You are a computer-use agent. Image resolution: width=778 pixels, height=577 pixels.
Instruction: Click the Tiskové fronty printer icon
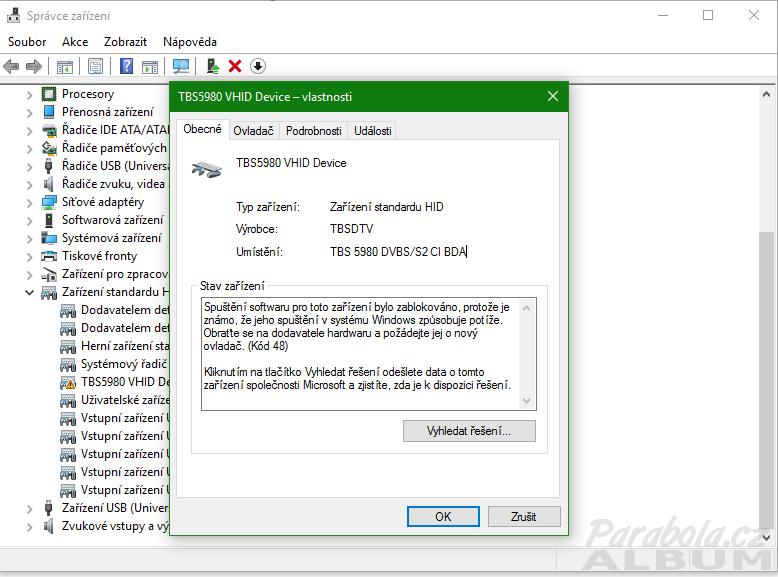[x=49, y=256]
